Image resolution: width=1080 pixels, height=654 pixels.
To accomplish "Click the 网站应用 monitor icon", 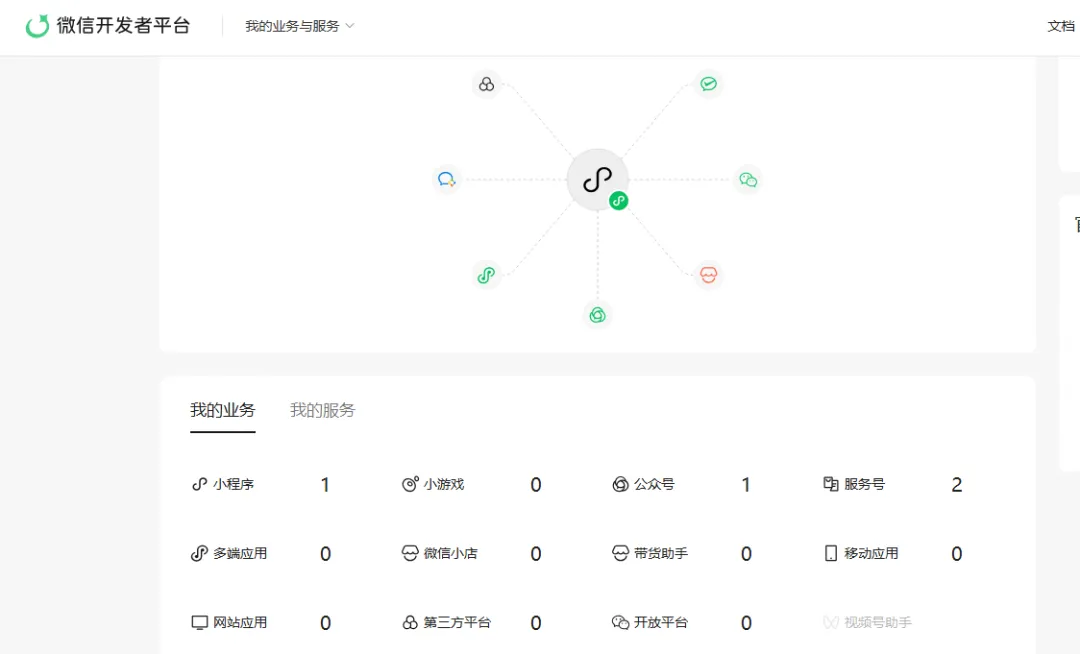I will [199, 622].
